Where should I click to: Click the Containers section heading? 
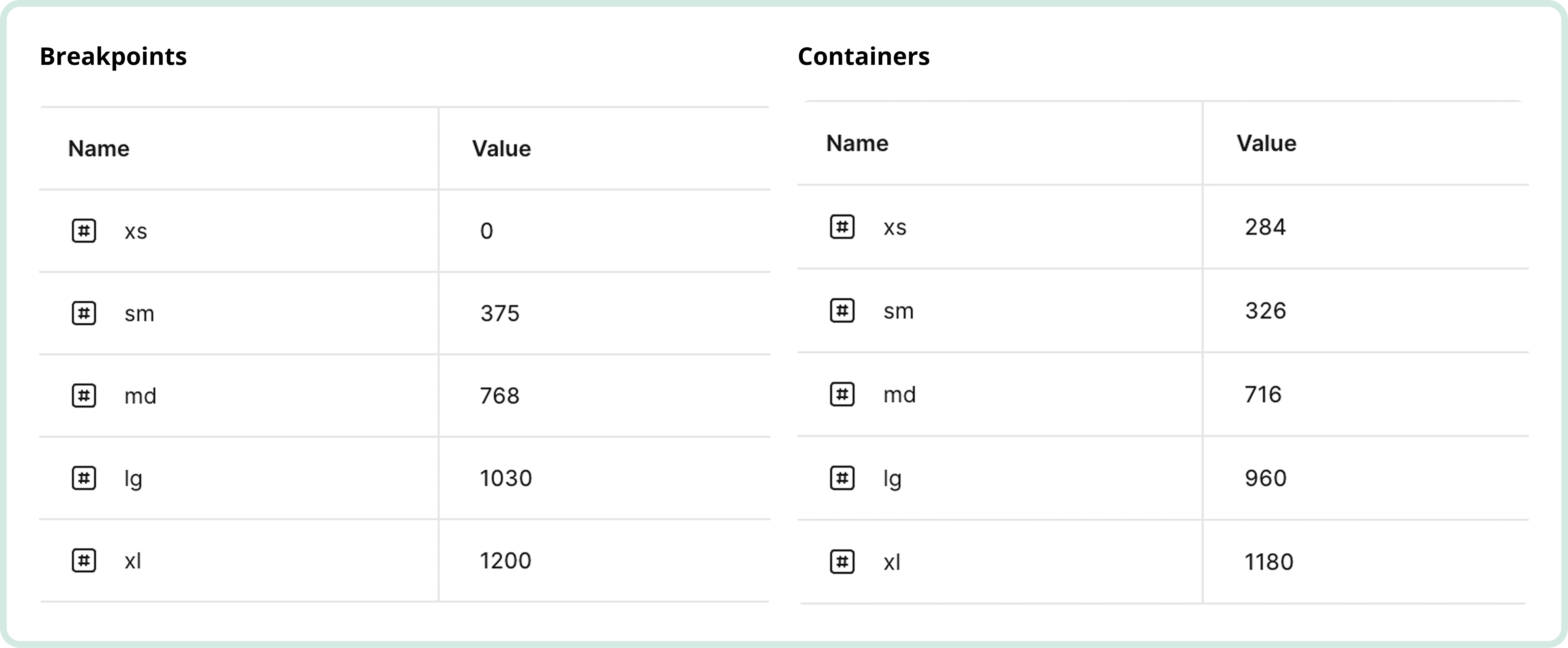[x=863, y=56]
